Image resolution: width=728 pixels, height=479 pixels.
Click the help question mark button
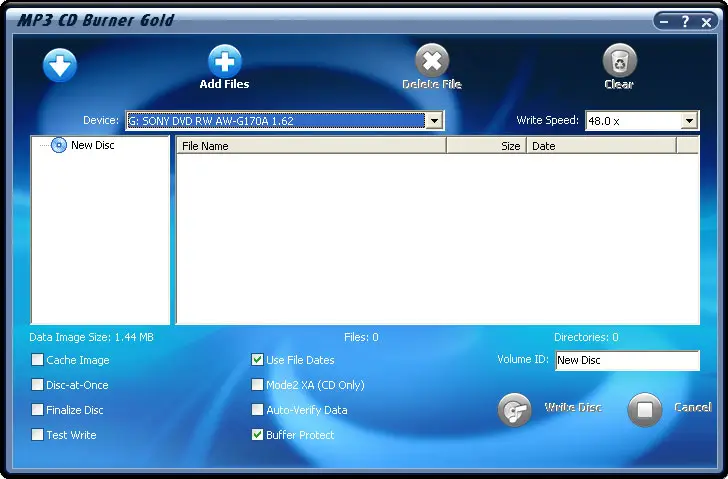pyautogui.click(x=685, y=21)
